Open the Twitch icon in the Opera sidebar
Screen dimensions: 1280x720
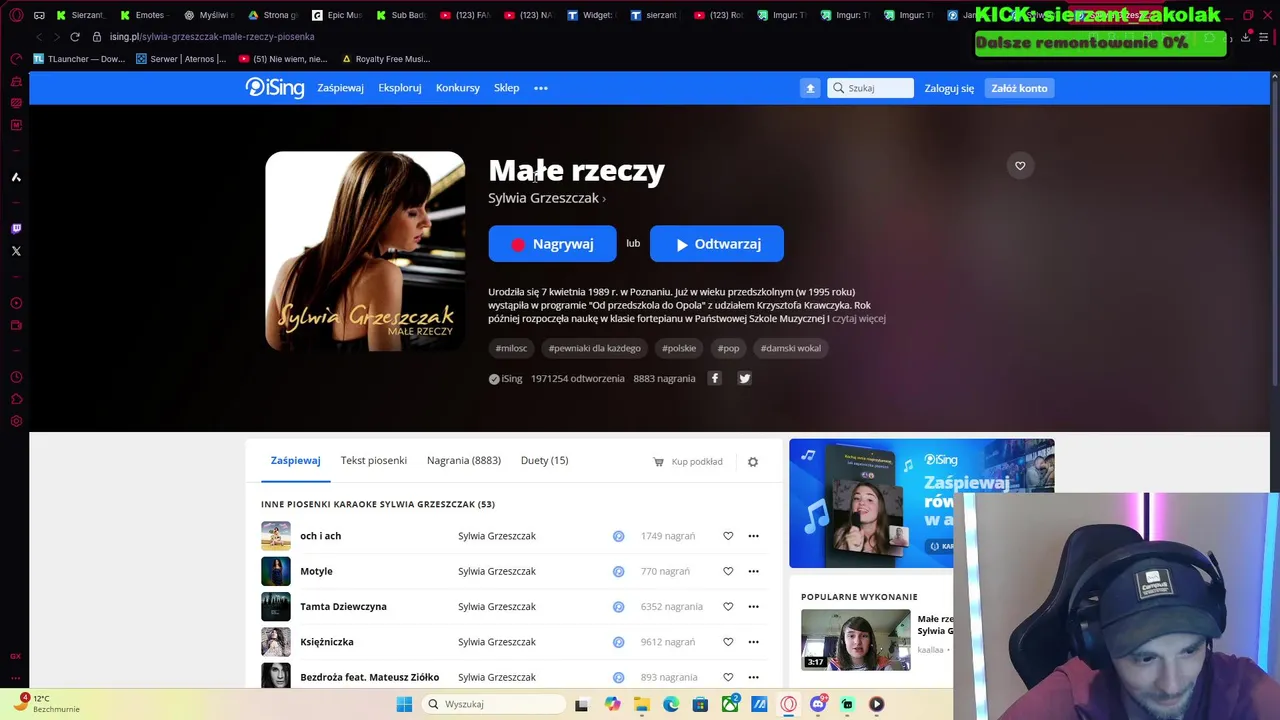tap(16, 229)
